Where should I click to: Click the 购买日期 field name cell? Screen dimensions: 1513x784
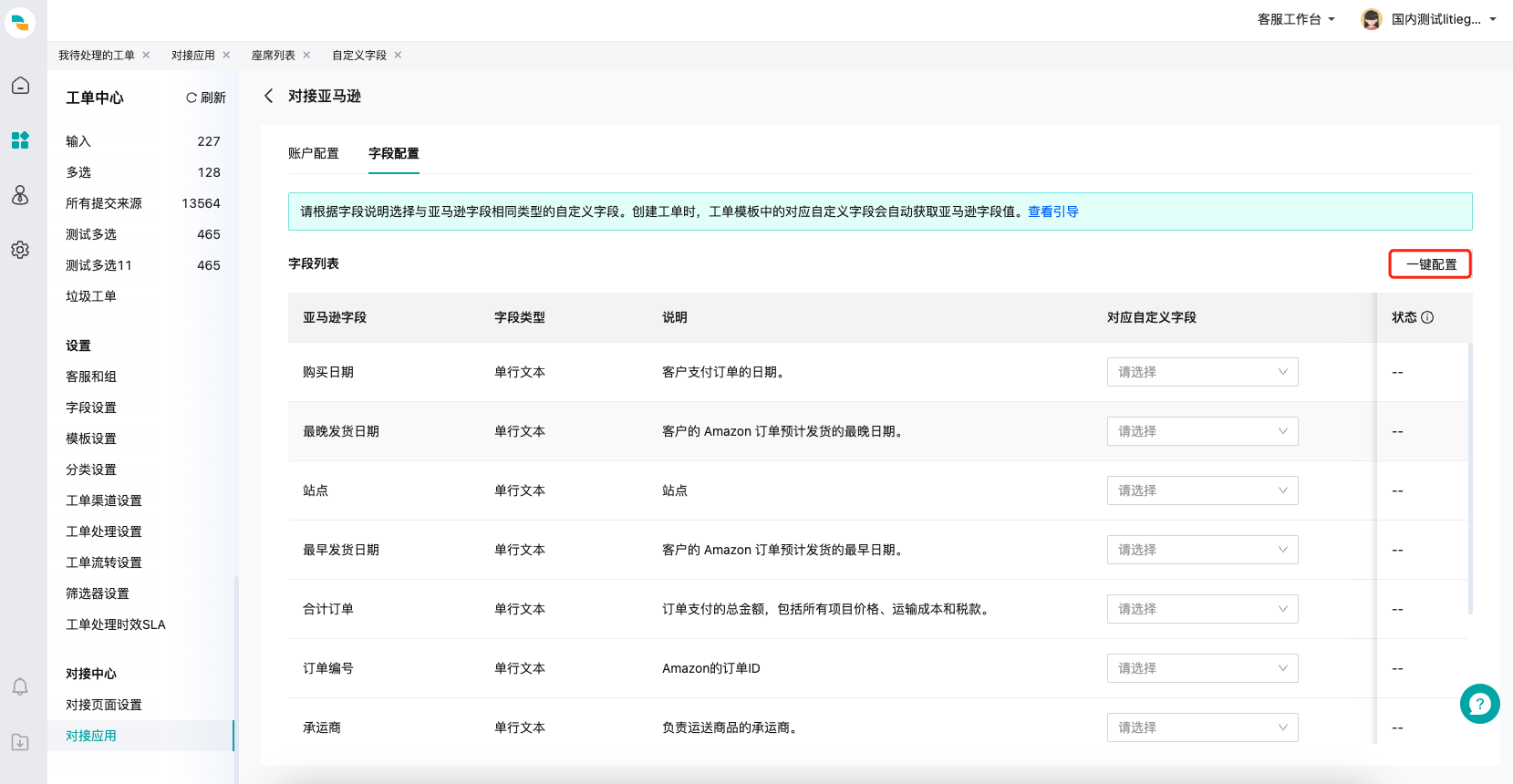coord(328,372)
